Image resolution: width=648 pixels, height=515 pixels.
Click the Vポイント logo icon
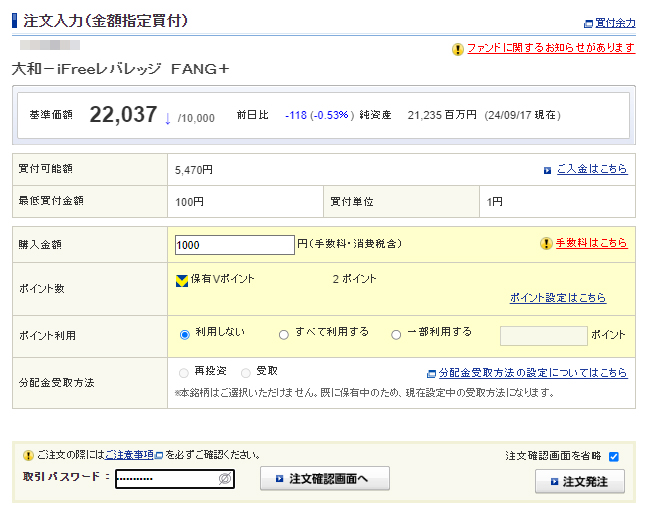coord(181,280)
